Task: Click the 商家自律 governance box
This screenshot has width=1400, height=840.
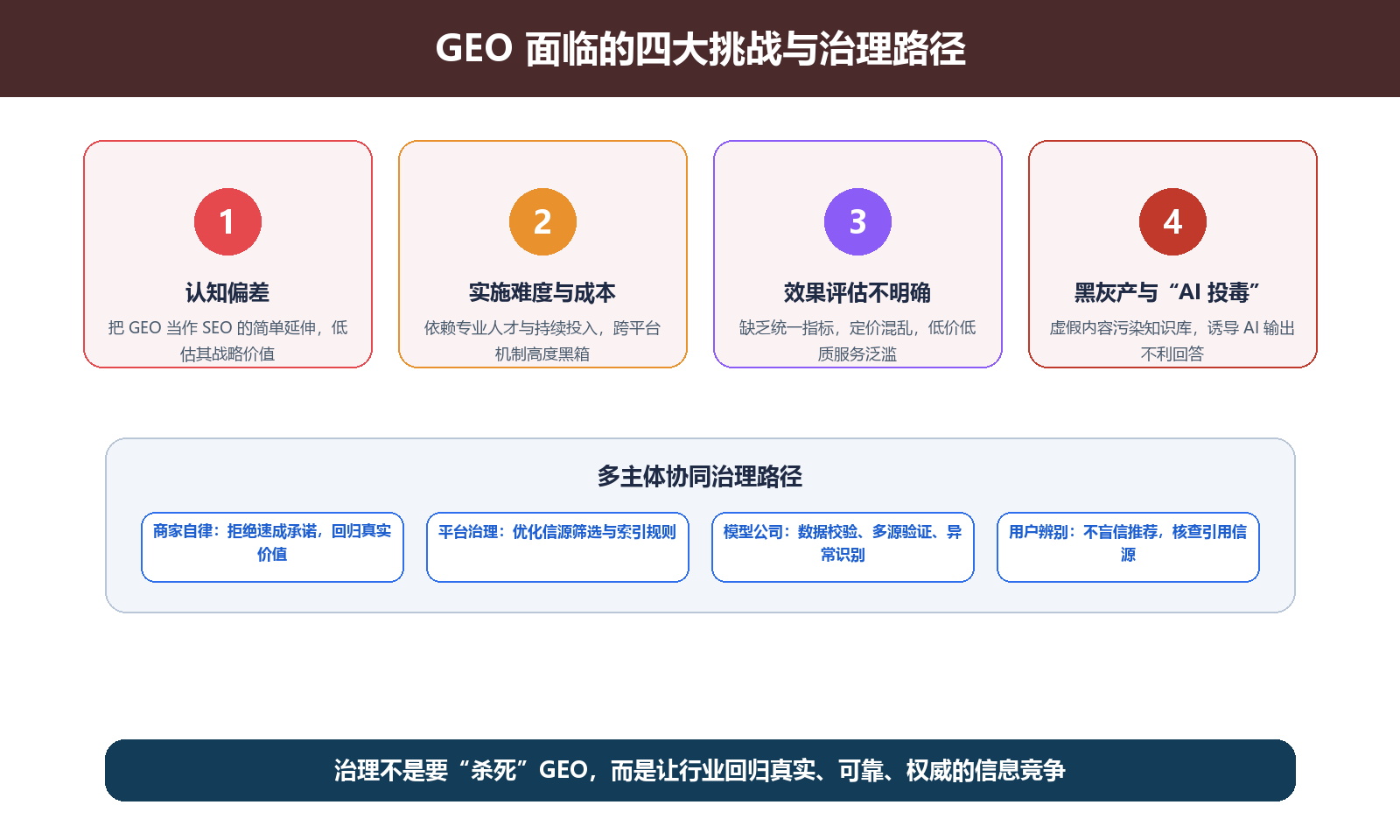Action: (x=272, y=547)
